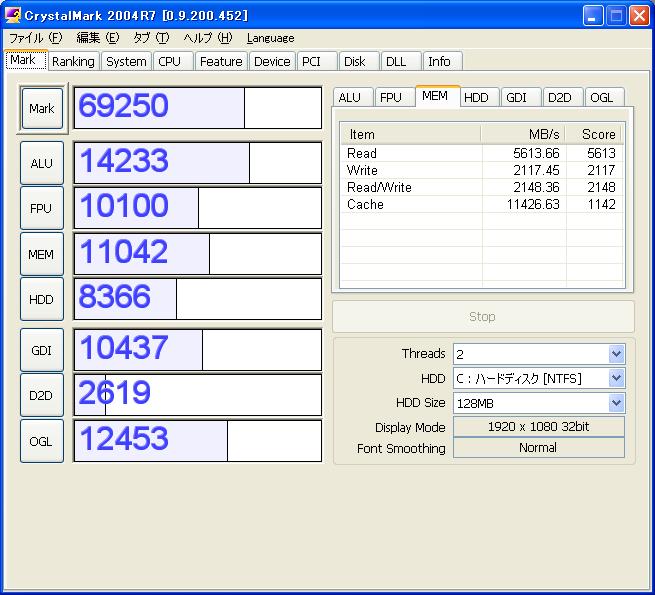Run the D2D benchmark button
This screenshot has height=595, width=655.
(x=42, y=395)
